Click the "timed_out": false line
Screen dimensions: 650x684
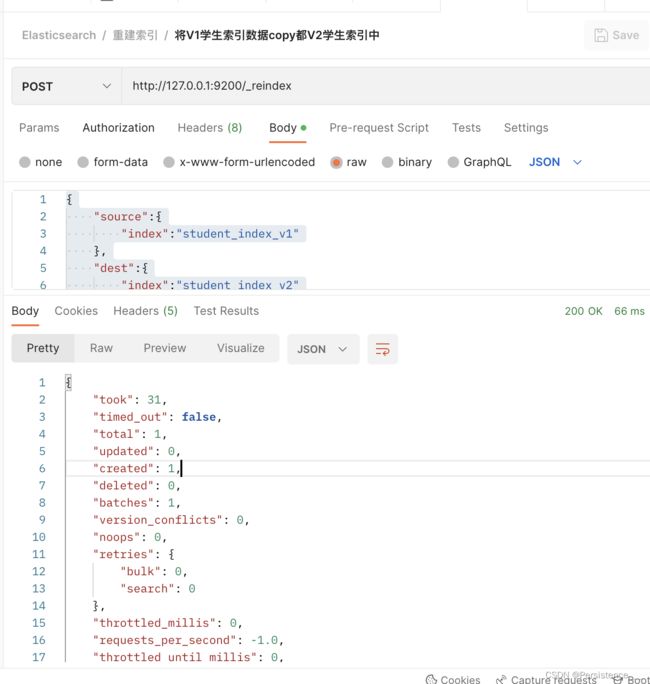point(157,417)
